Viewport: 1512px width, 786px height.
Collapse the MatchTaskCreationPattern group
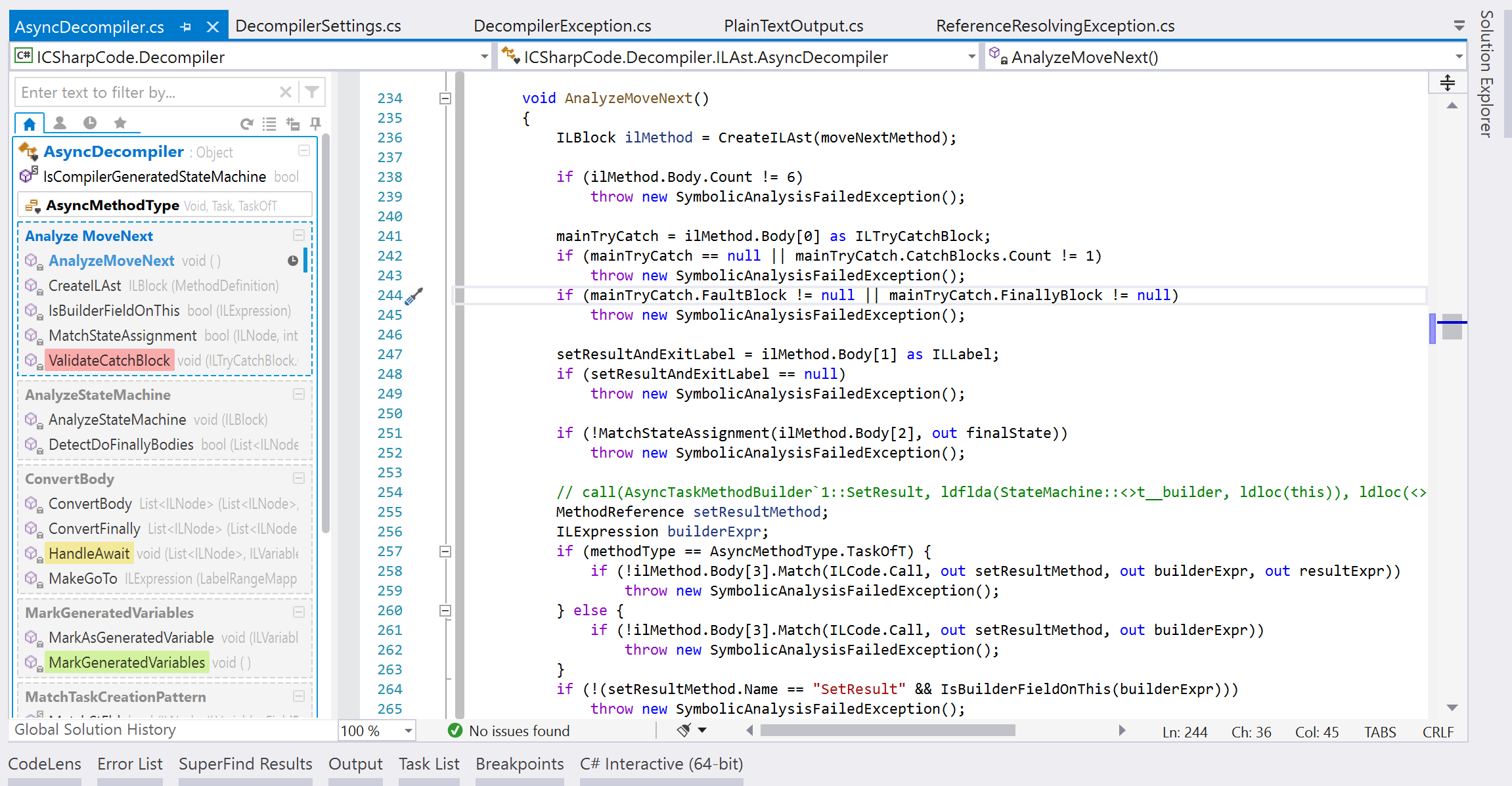tap(299, 696)
